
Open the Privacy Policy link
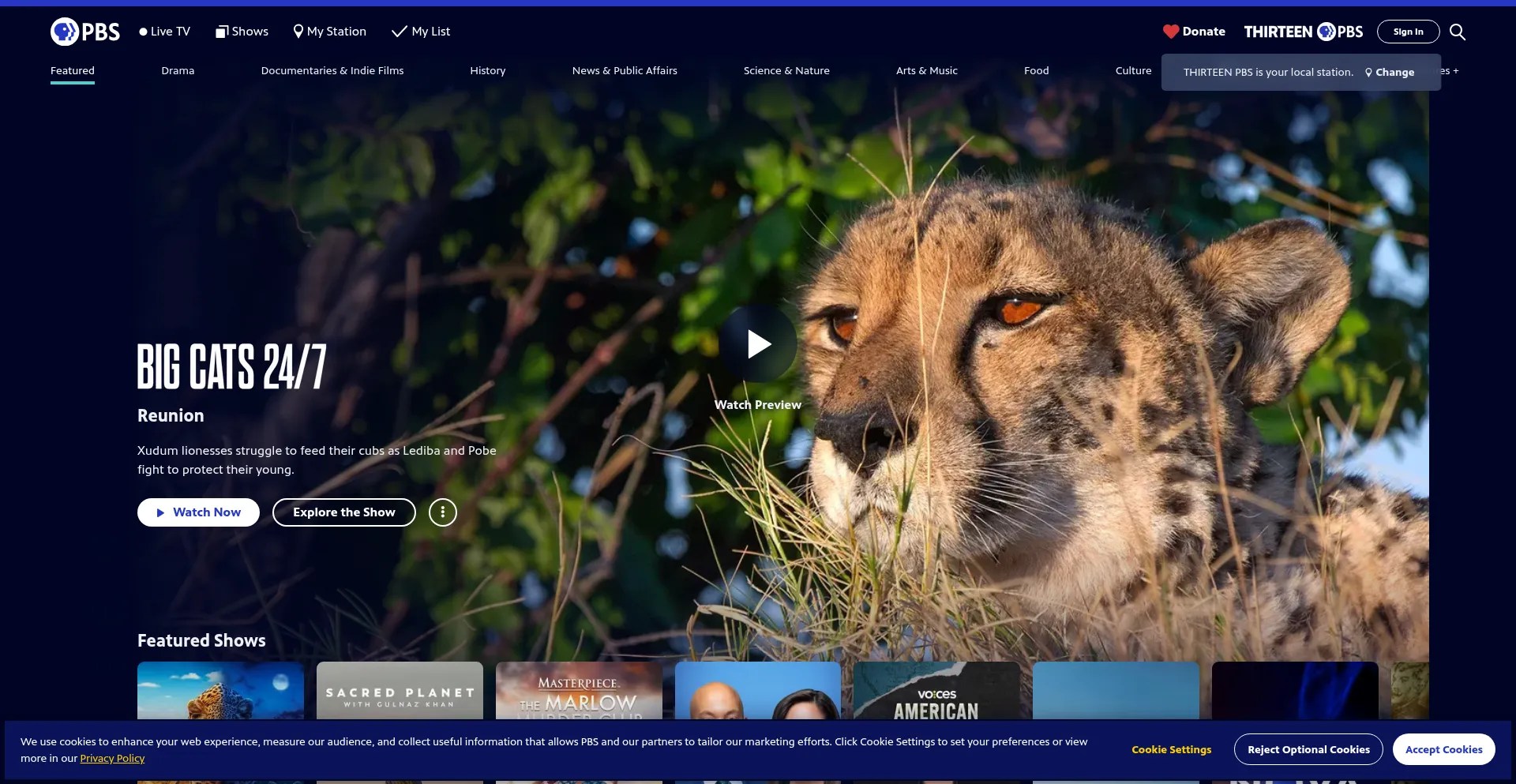coord(112,759)
